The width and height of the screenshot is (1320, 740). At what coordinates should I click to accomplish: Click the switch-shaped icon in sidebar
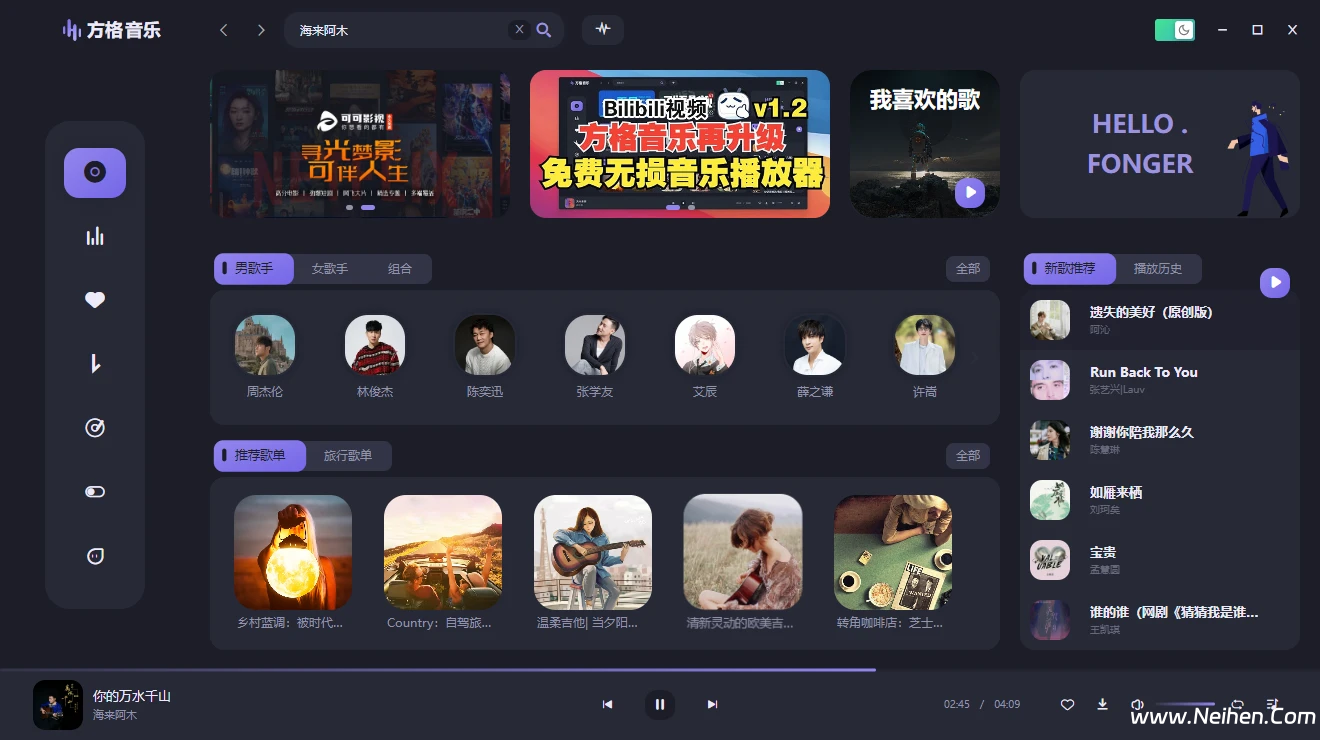click(x=95, y=492)
